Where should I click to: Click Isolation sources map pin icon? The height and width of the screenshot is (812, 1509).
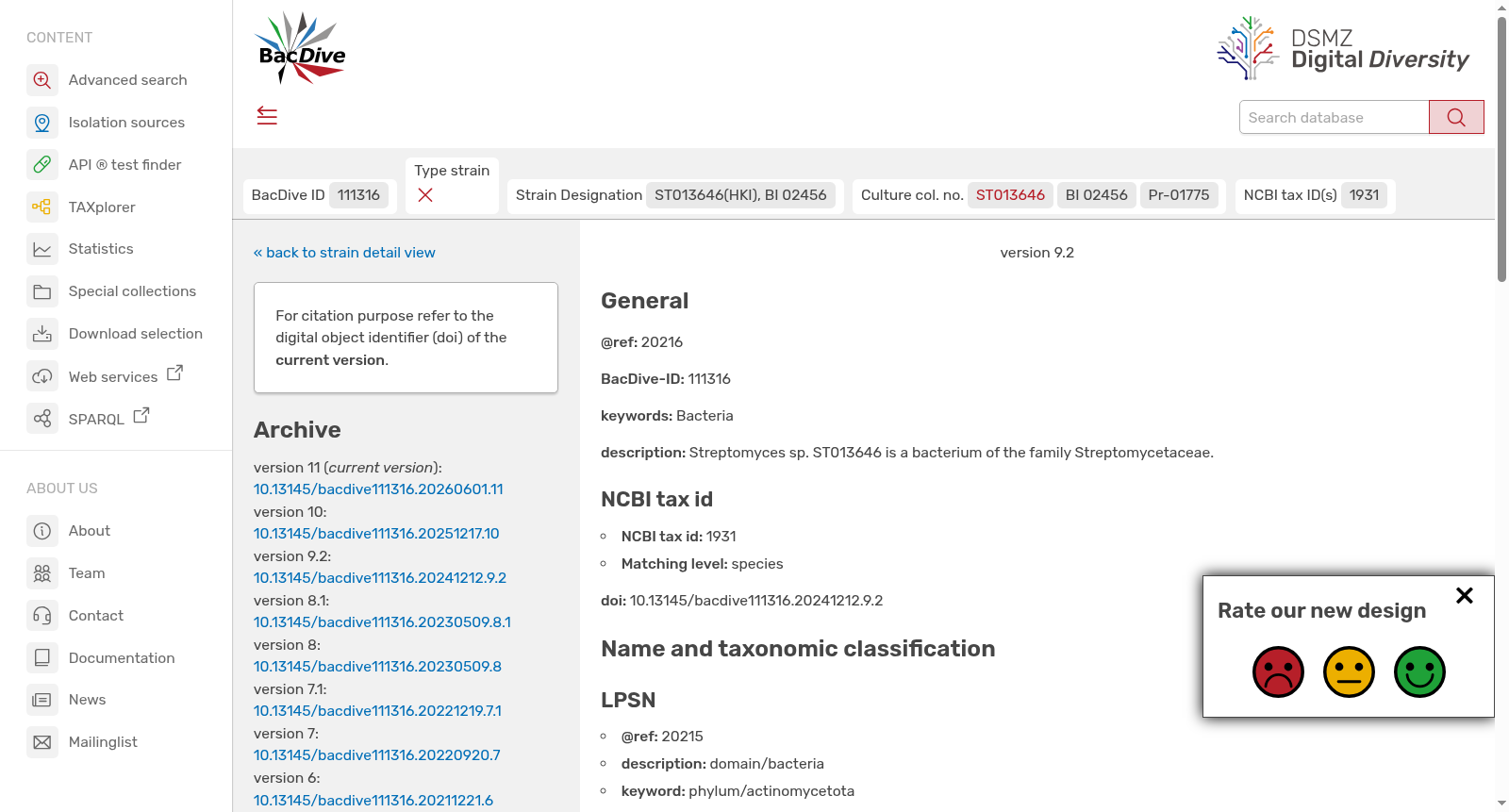tap(42, 123)
